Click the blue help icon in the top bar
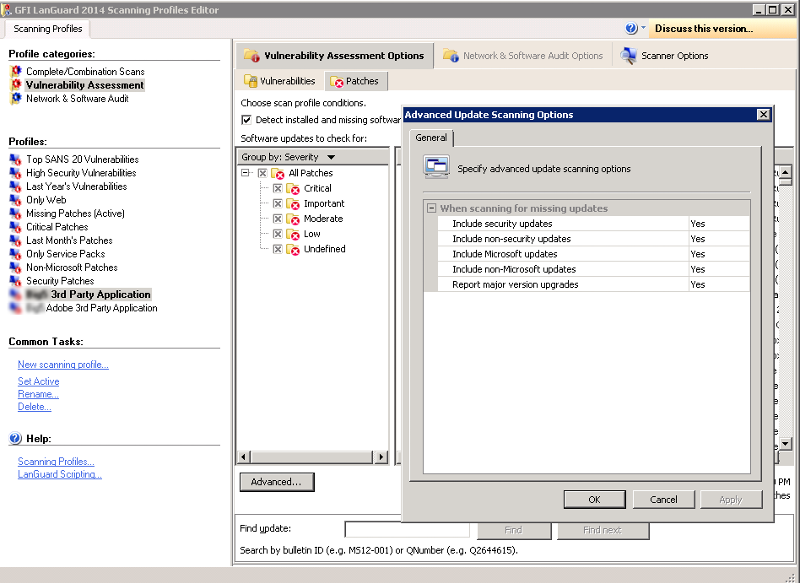Image resolution: width=800 pixels, height=583 pixels. (x=631, y=29)
